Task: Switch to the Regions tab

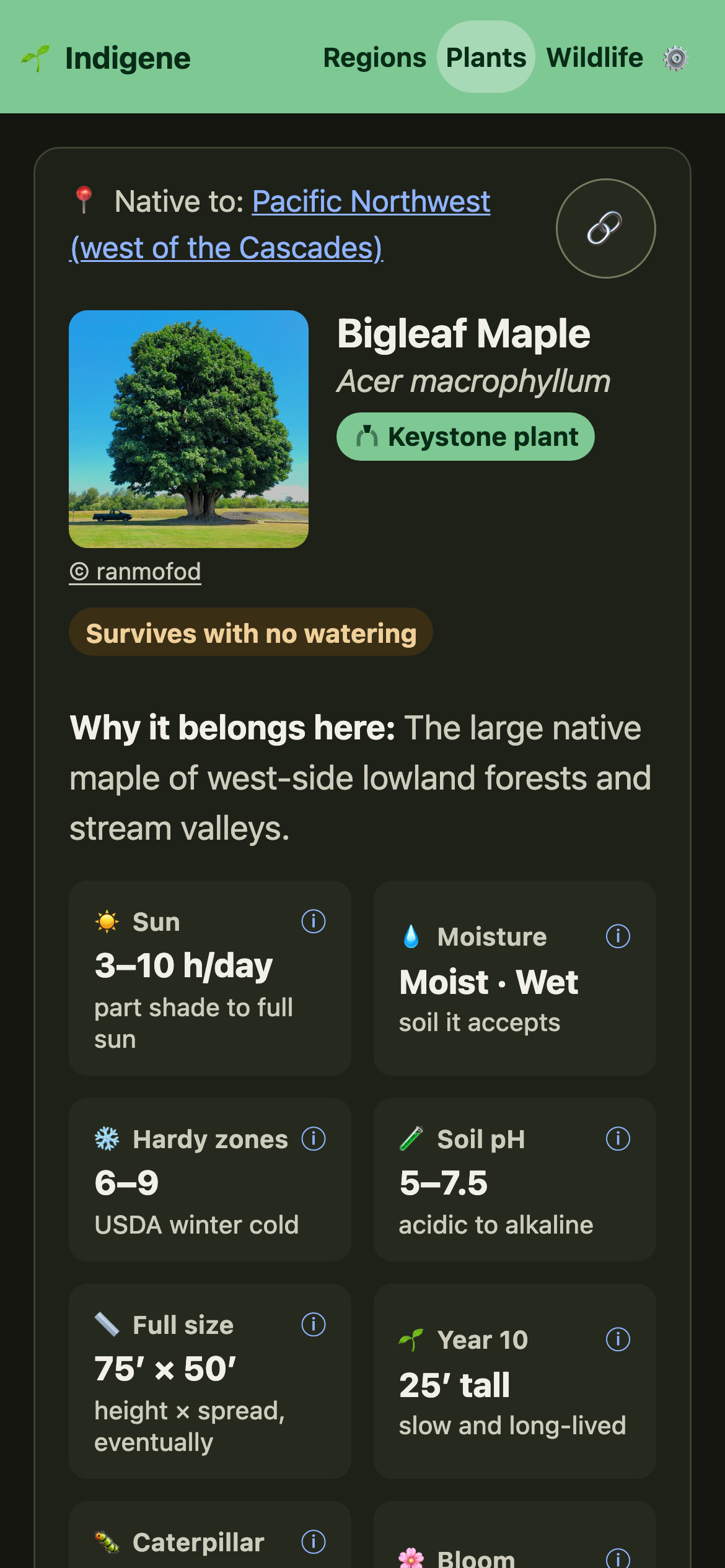Action: click(x=374, y=58)
